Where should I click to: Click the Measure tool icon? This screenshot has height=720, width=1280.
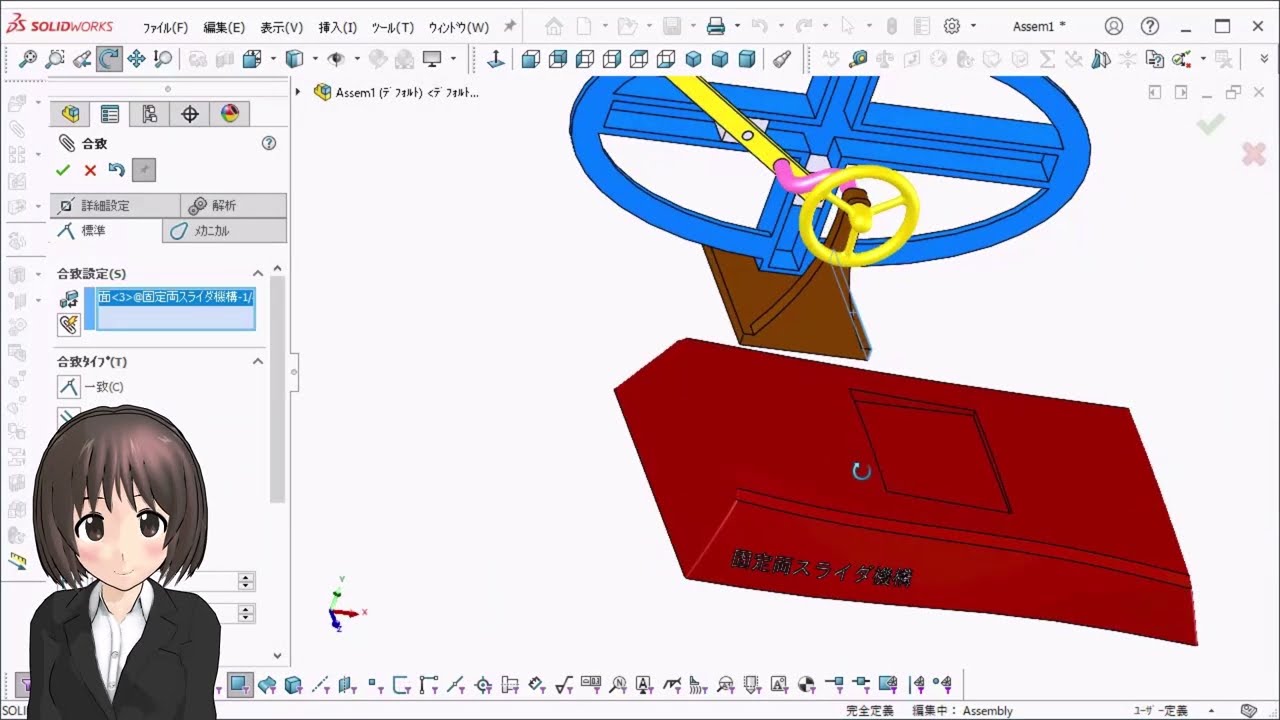(858, 60)
